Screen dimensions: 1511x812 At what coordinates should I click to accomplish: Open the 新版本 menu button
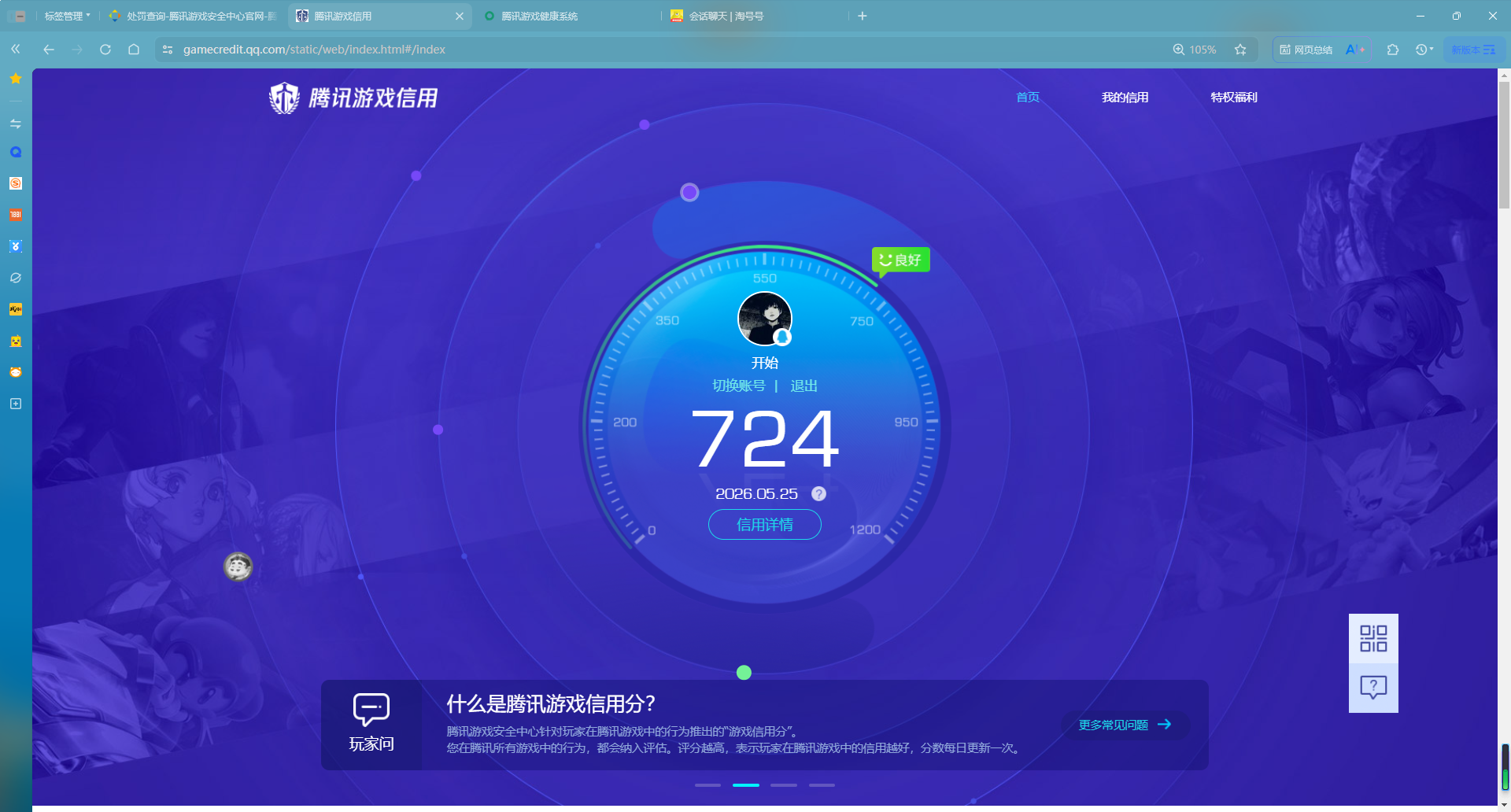tap(1473, 50)
